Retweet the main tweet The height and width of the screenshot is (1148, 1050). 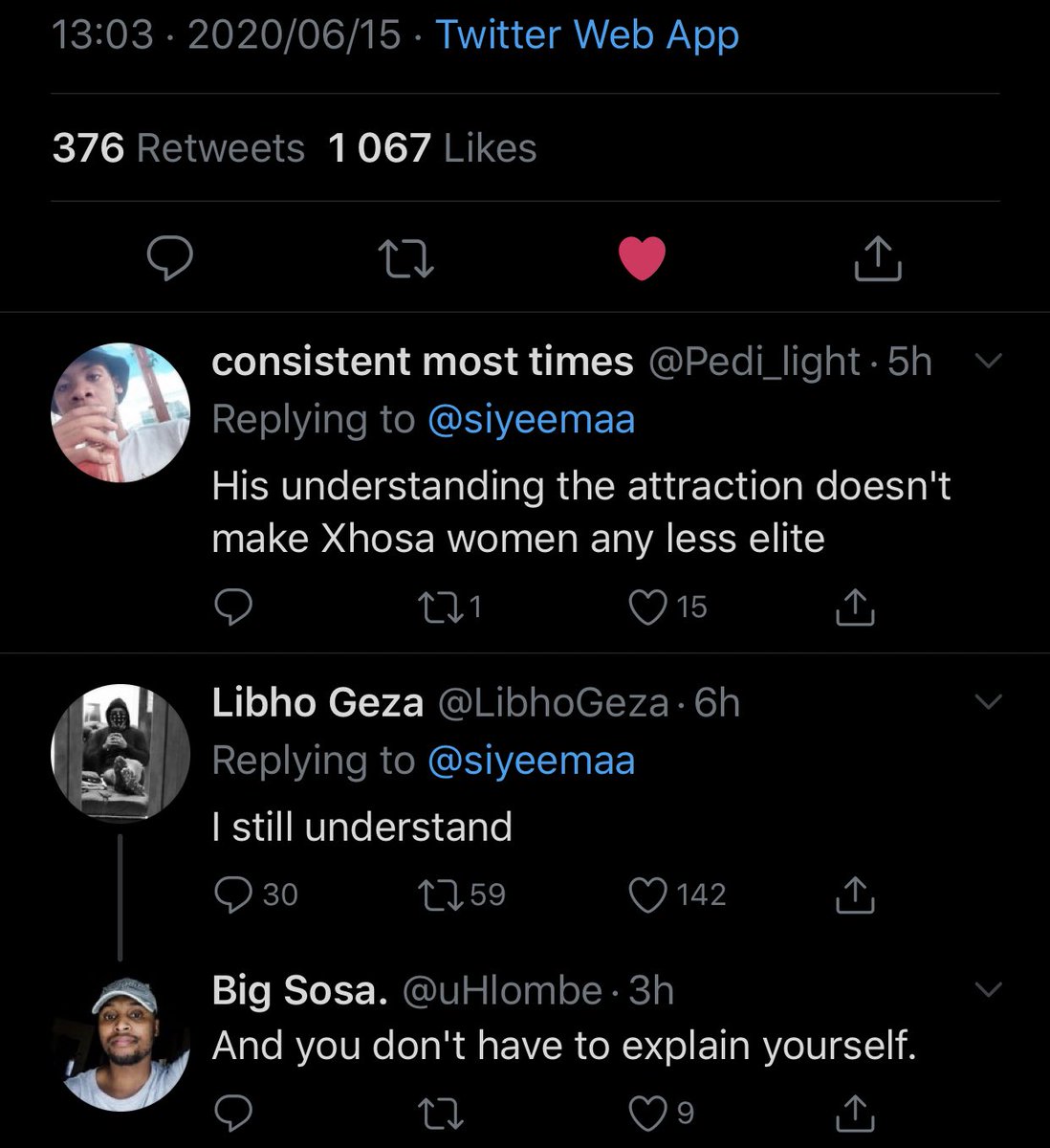point(405,258)
